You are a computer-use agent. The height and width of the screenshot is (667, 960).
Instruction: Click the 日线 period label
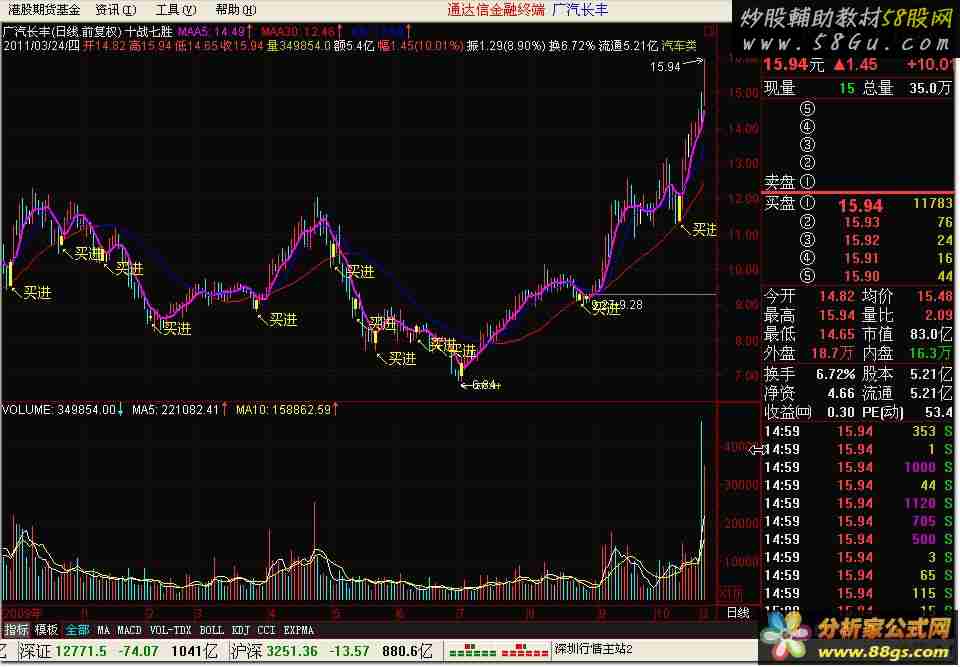[x=738, y=612]
